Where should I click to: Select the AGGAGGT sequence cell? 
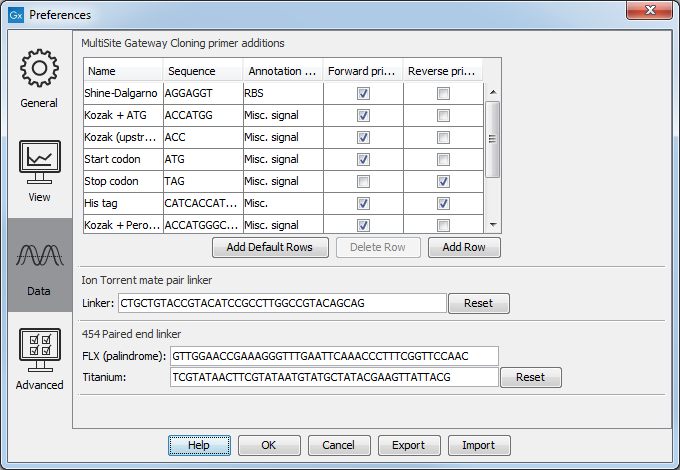tap(203, 93)
